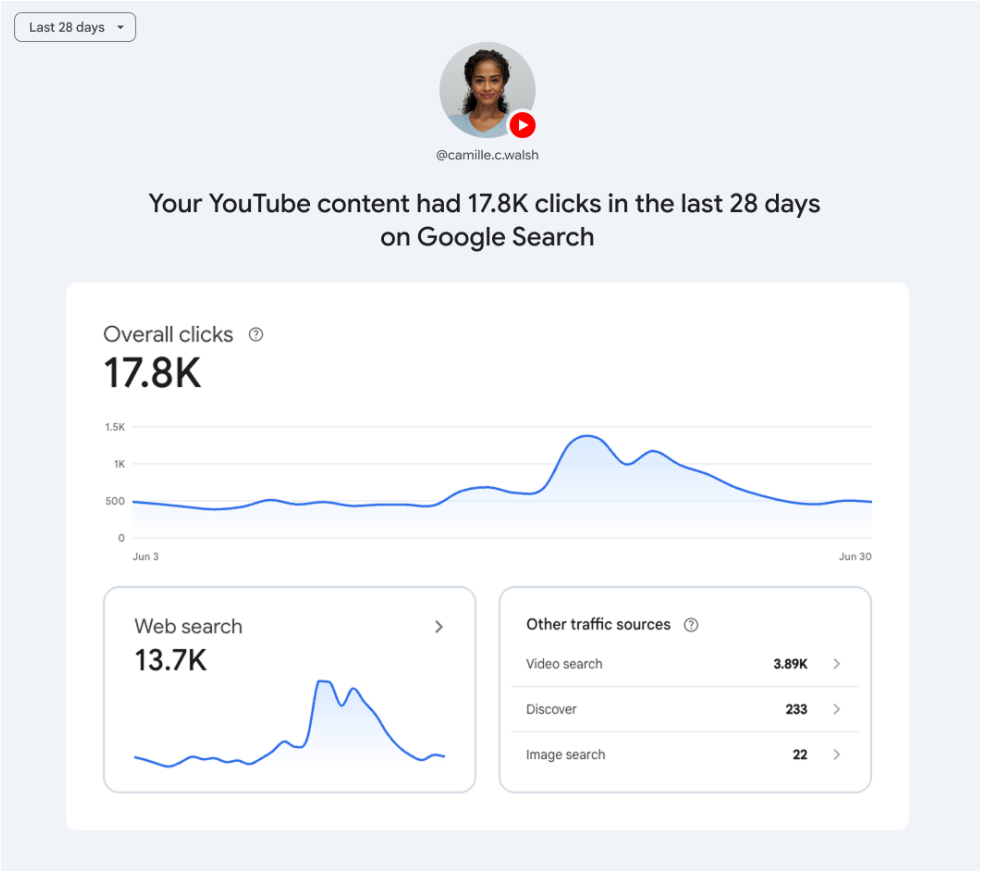Click the 13.7K web search value
Viewport: 981px width, 872px height.
[x=170, y=660]
